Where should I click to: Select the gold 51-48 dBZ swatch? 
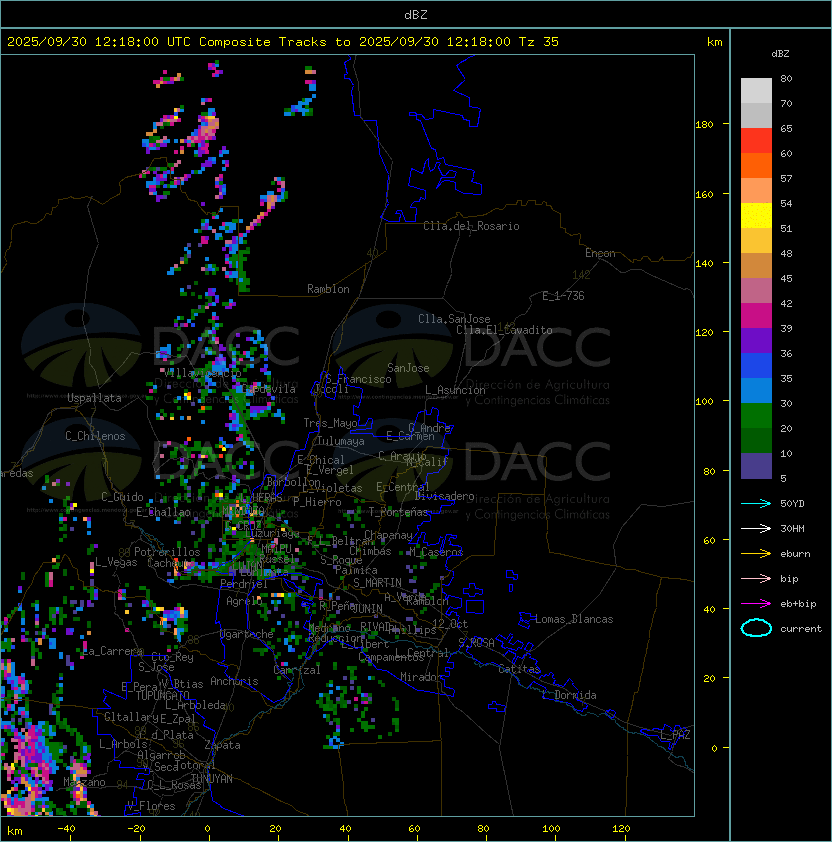click(x=756, y=241)
